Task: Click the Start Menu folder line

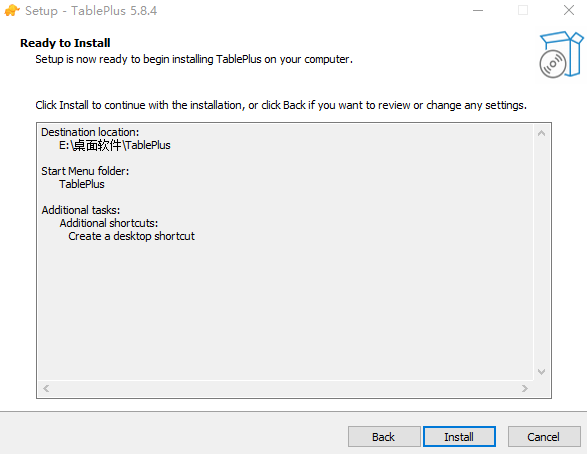Action: pyautogui.click(x=85, y=171)
